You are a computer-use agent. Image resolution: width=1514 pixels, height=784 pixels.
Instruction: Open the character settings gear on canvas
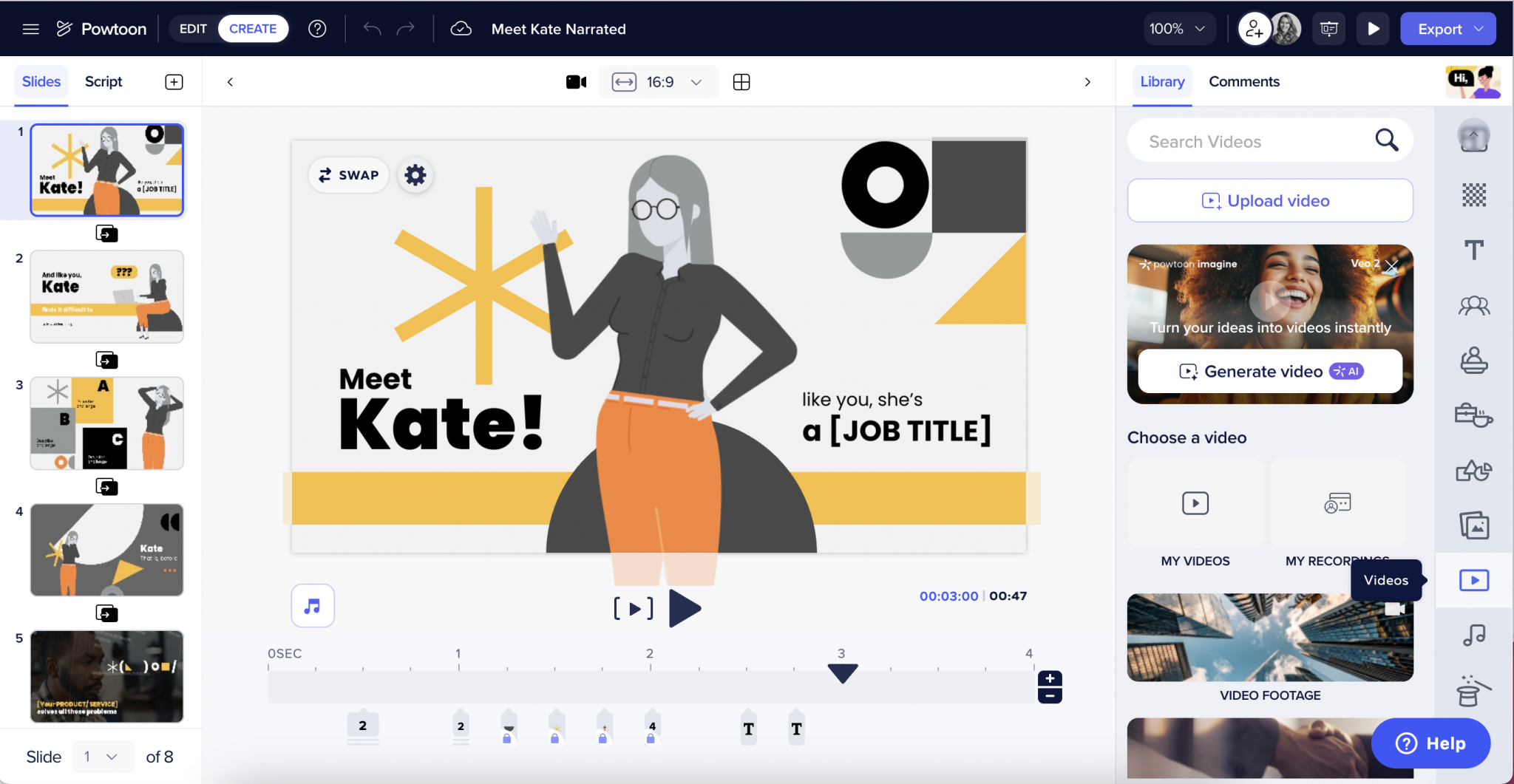pyautogui.click(x=415, y=175)
